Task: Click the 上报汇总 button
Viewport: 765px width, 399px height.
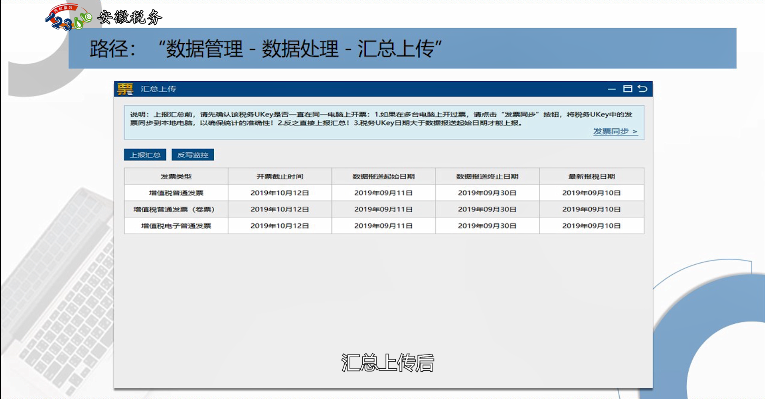Action: pyautogui.click(x=145, y=155)
